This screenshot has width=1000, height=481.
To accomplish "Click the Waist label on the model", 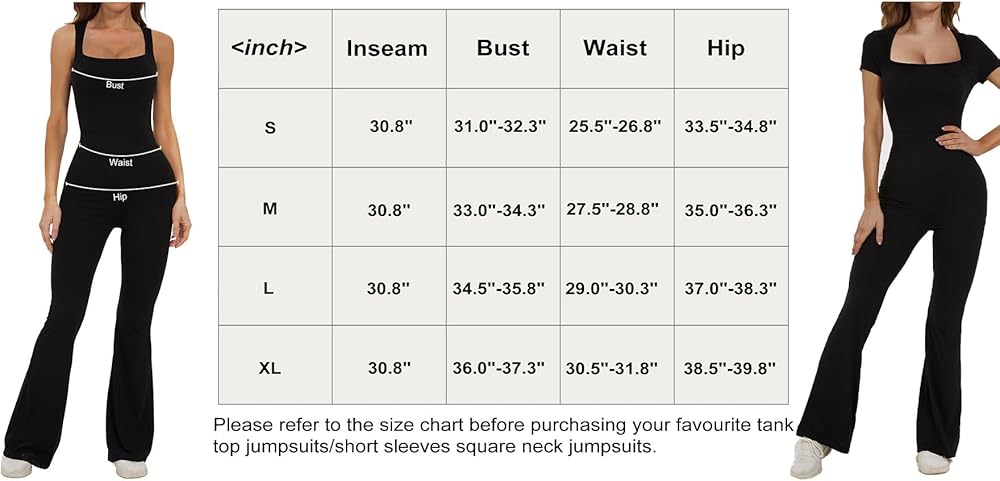I will (121, 162).
